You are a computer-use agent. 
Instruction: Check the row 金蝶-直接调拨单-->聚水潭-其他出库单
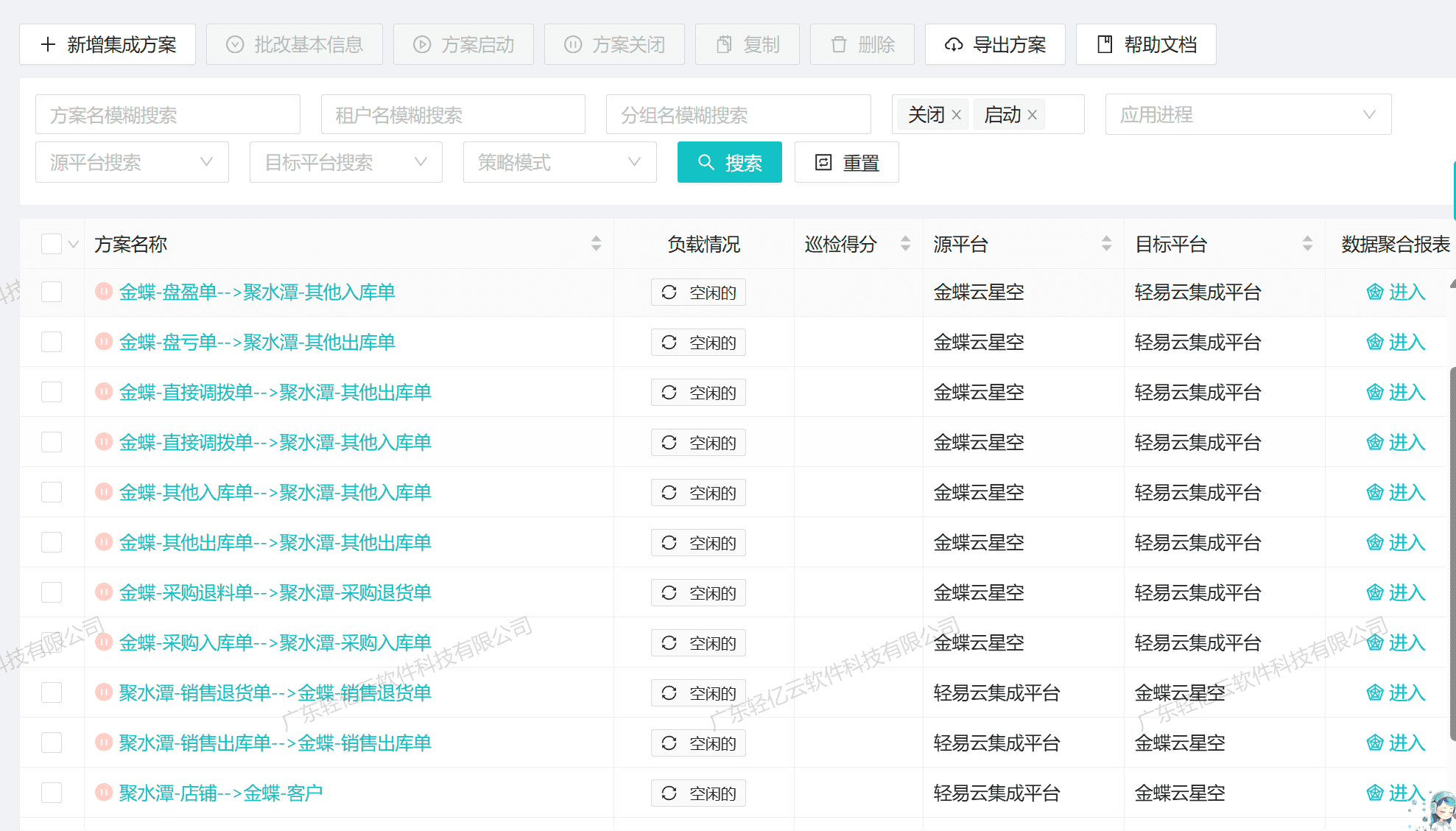click(52, 392)
